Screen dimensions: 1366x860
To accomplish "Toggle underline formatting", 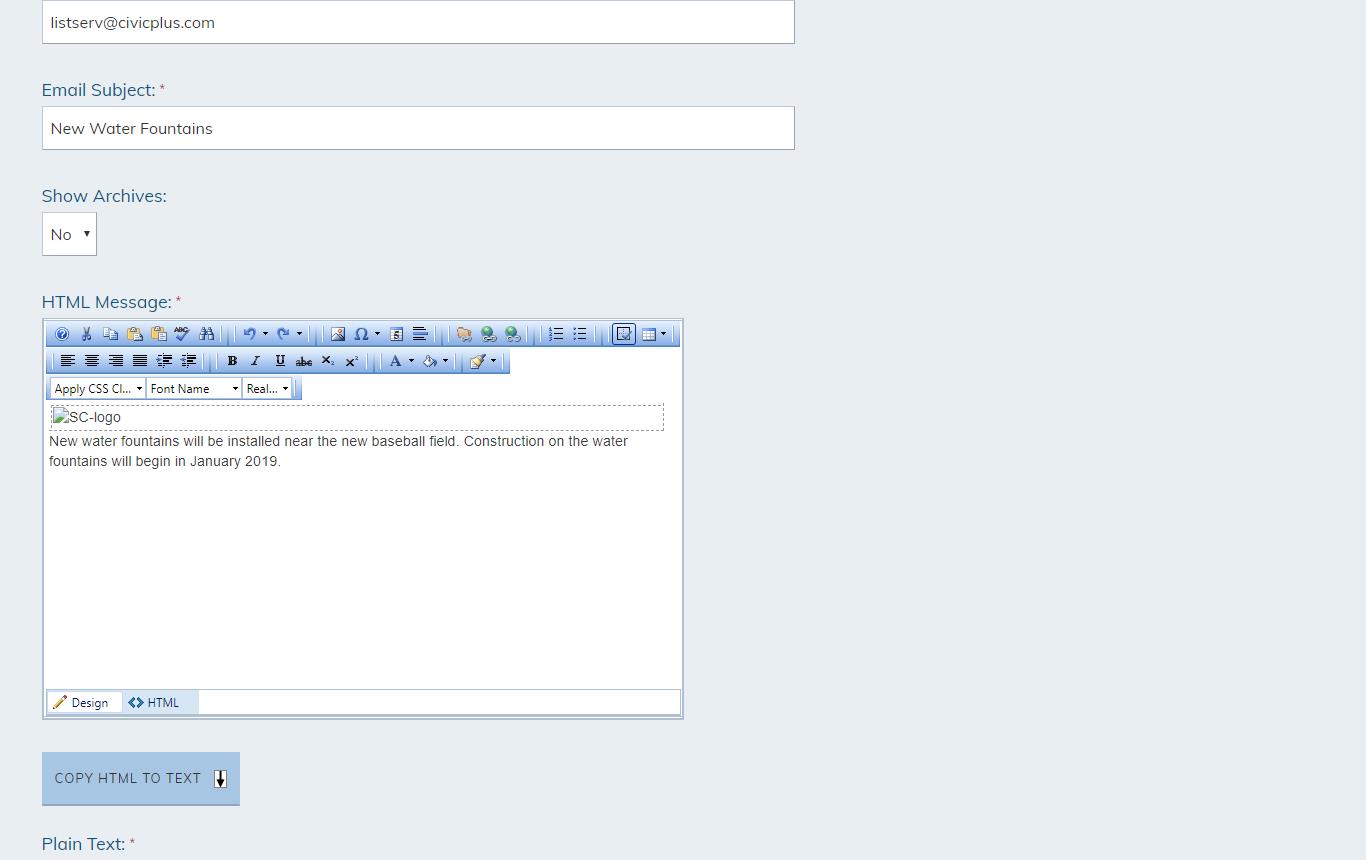I will click(280, 361).
